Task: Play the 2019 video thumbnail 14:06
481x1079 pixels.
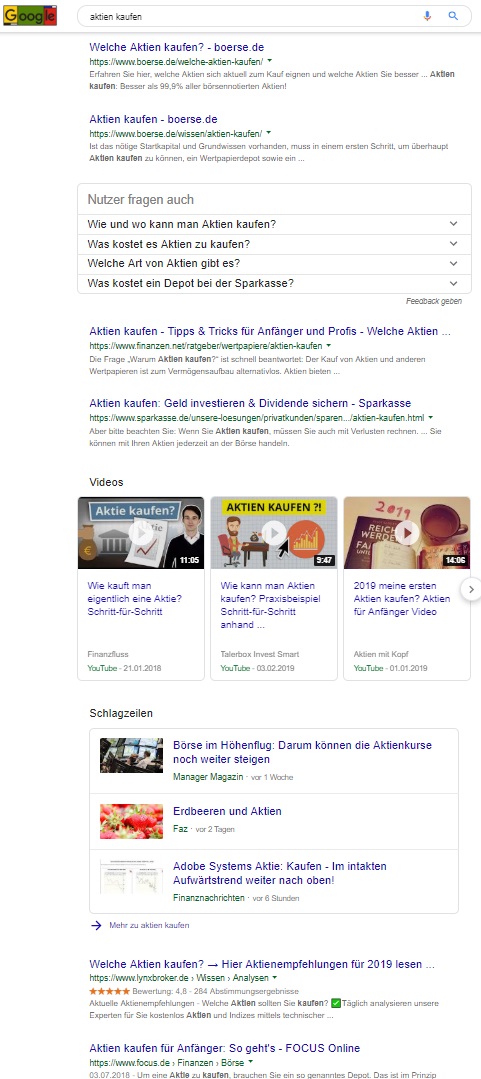Action: (x=407, y=533)
